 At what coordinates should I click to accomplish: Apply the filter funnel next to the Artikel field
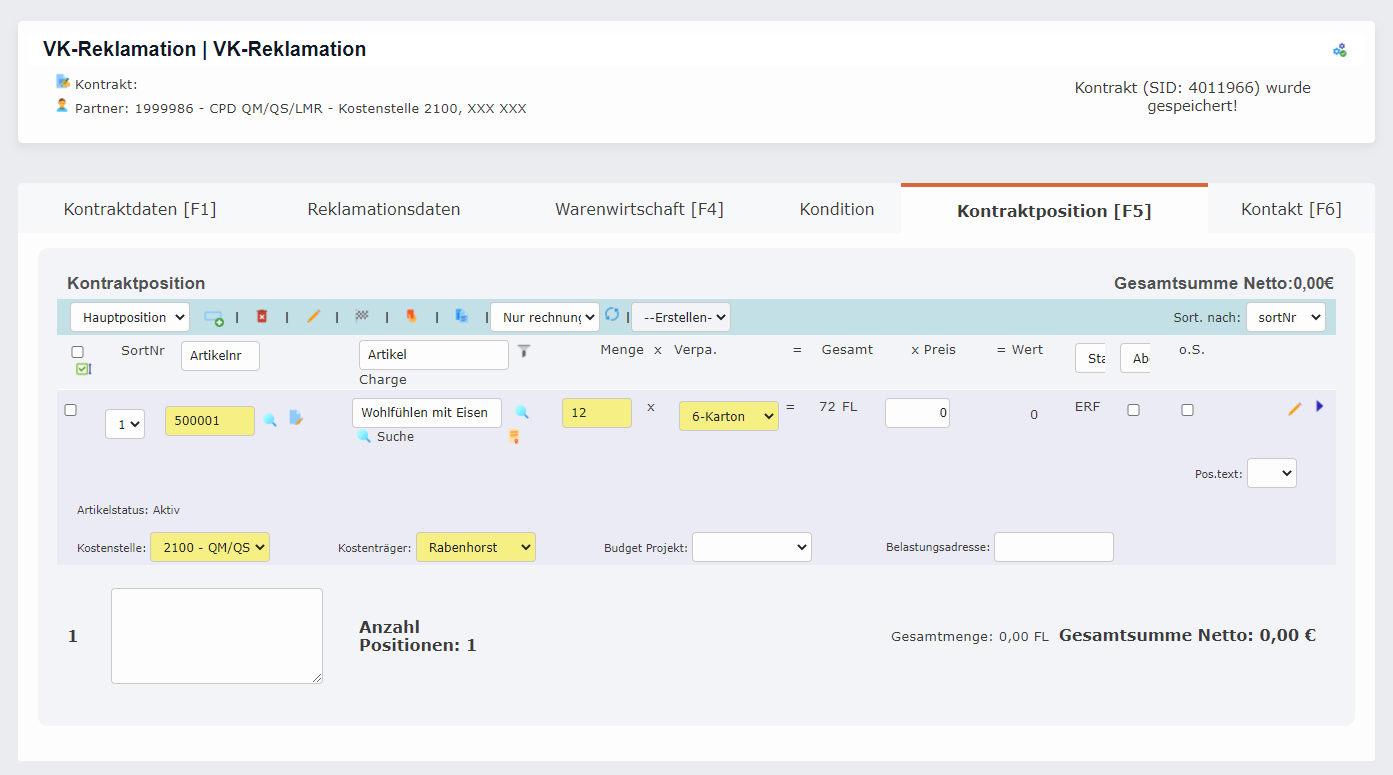point(524,352)
